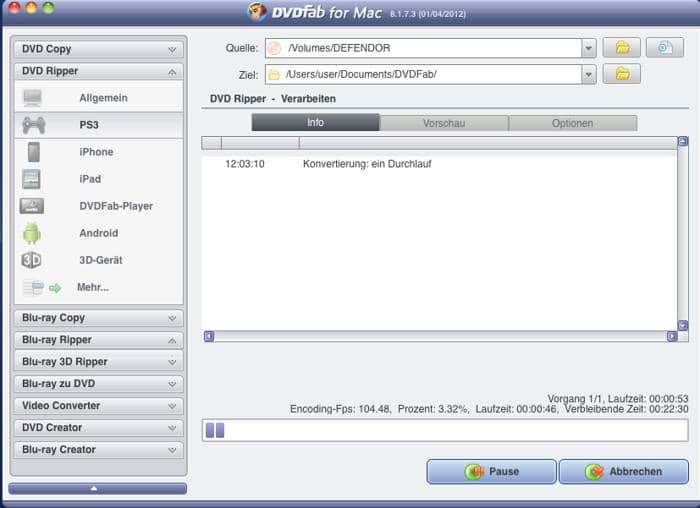Viewport: 700px width, 508px height.
Task: Open disc image source button
Action: pos(665,48)
